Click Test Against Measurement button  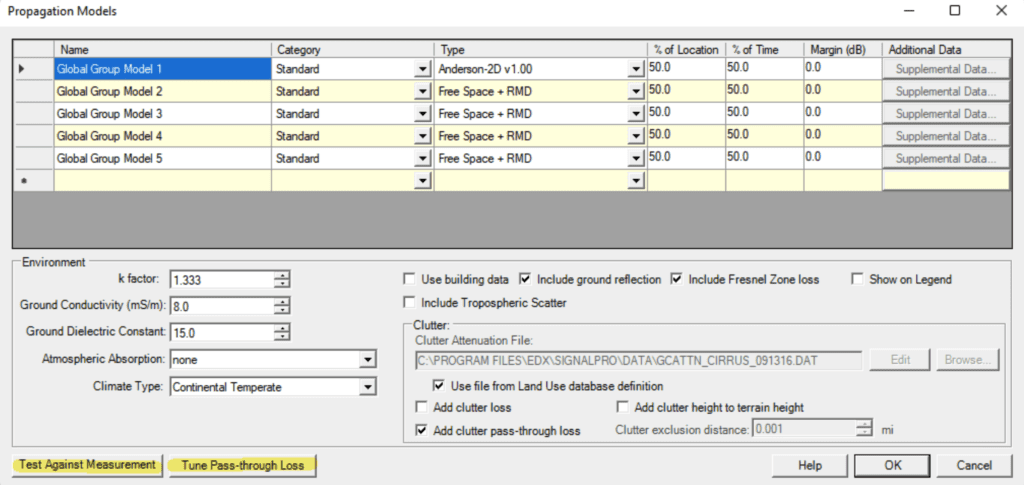(86, 464)
